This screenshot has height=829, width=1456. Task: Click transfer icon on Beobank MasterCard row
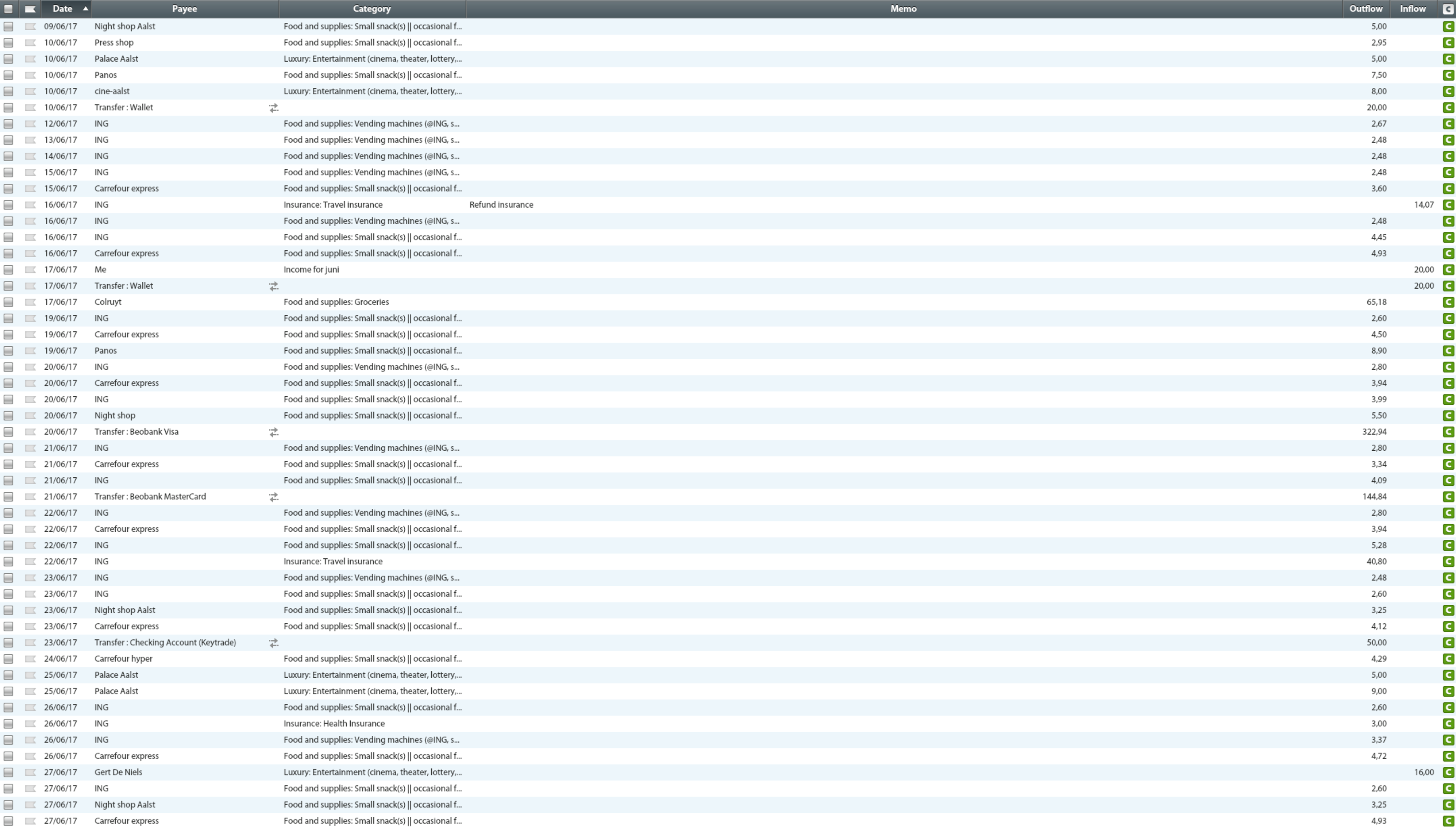tap(274, 497)
